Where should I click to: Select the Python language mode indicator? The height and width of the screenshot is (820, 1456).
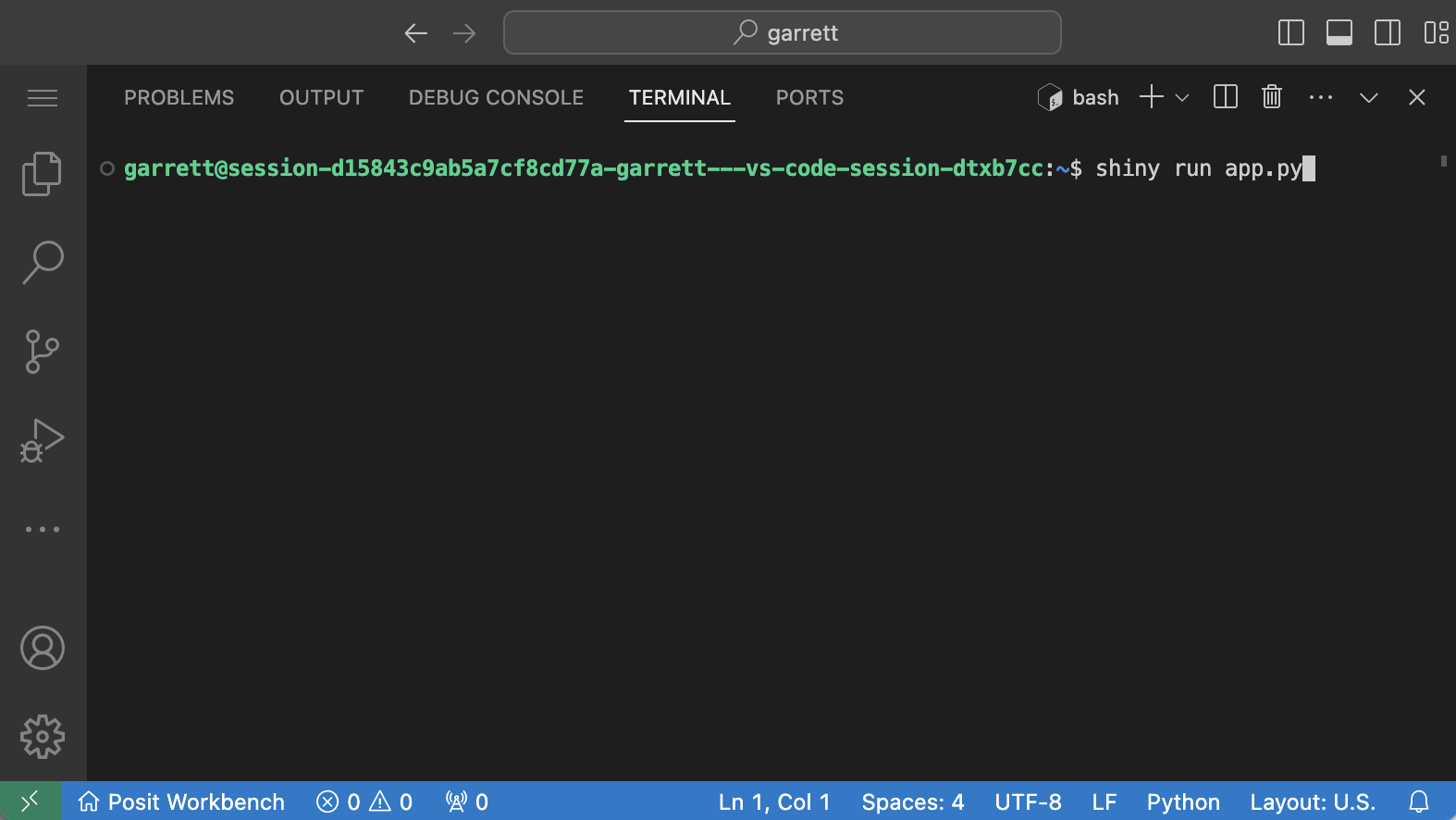[x=1182, y=801]
